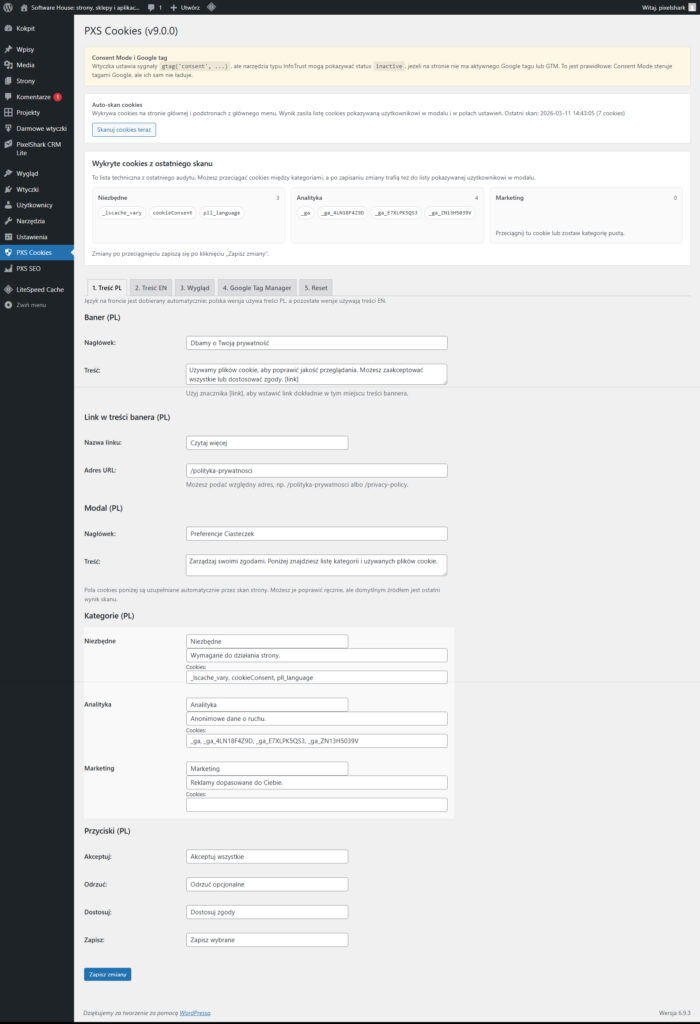The height and width of the screenshot is (1024, 700).
Task: Open LiteSpeed Cache from the sidebar
Action: [39, 289]
